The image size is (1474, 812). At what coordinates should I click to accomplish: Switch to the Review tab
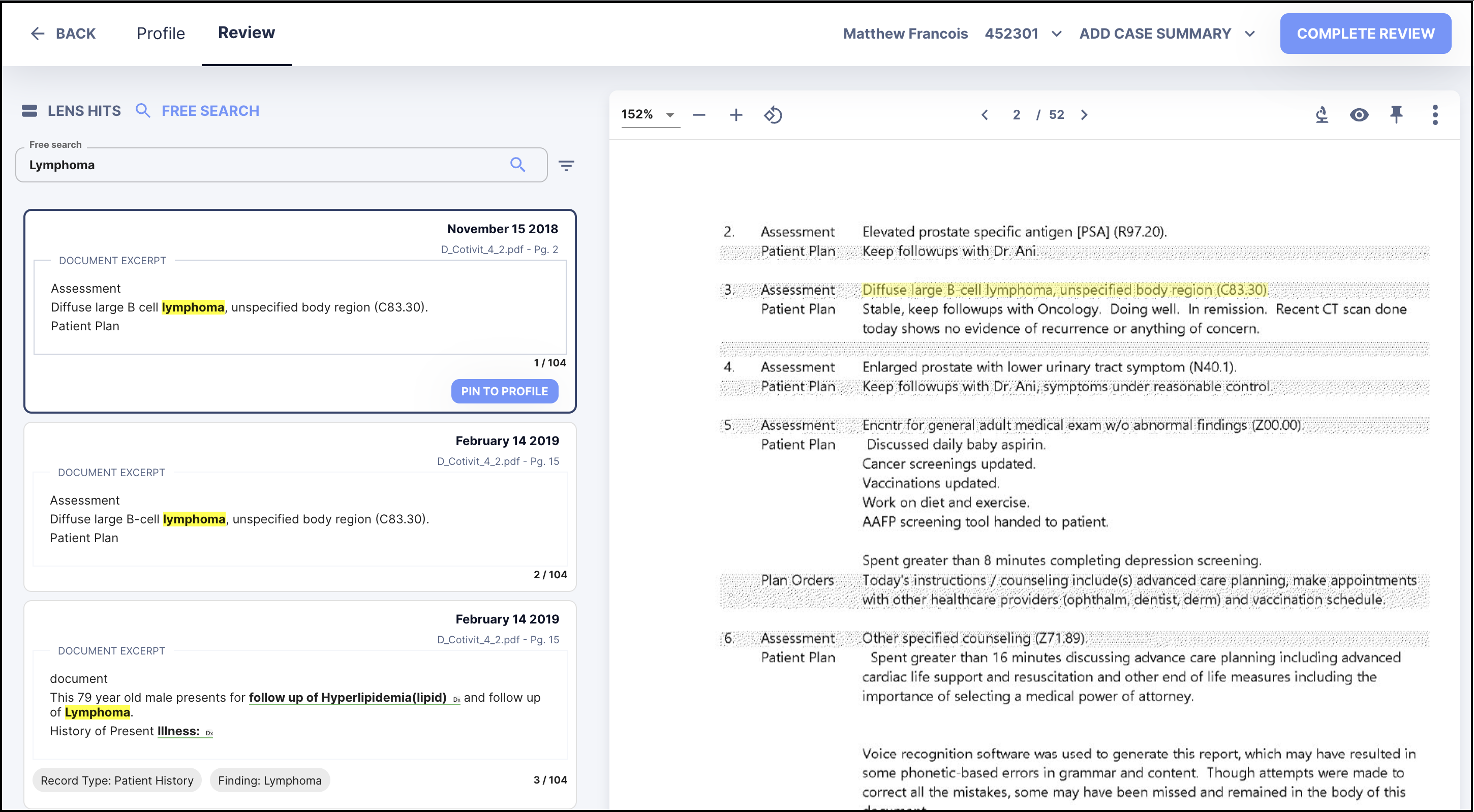click(x=247, y=33)
